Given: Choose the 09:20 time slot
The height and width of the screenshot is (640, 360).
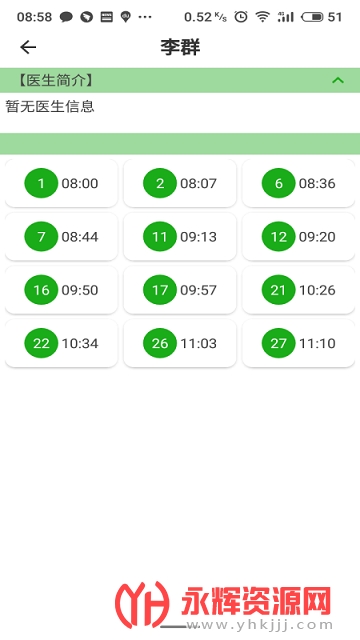Looking at the screenshot, I should pos(298,237).
